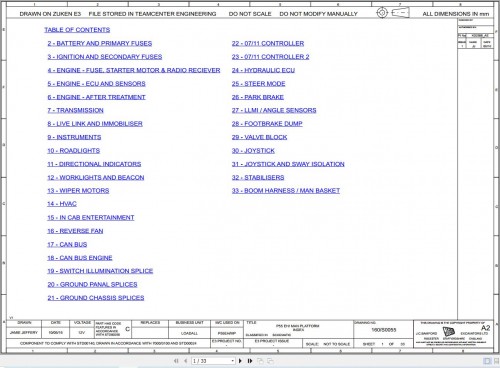Click the projection symbol in the header
Screen dimensions: 500x368
point(393,13)
